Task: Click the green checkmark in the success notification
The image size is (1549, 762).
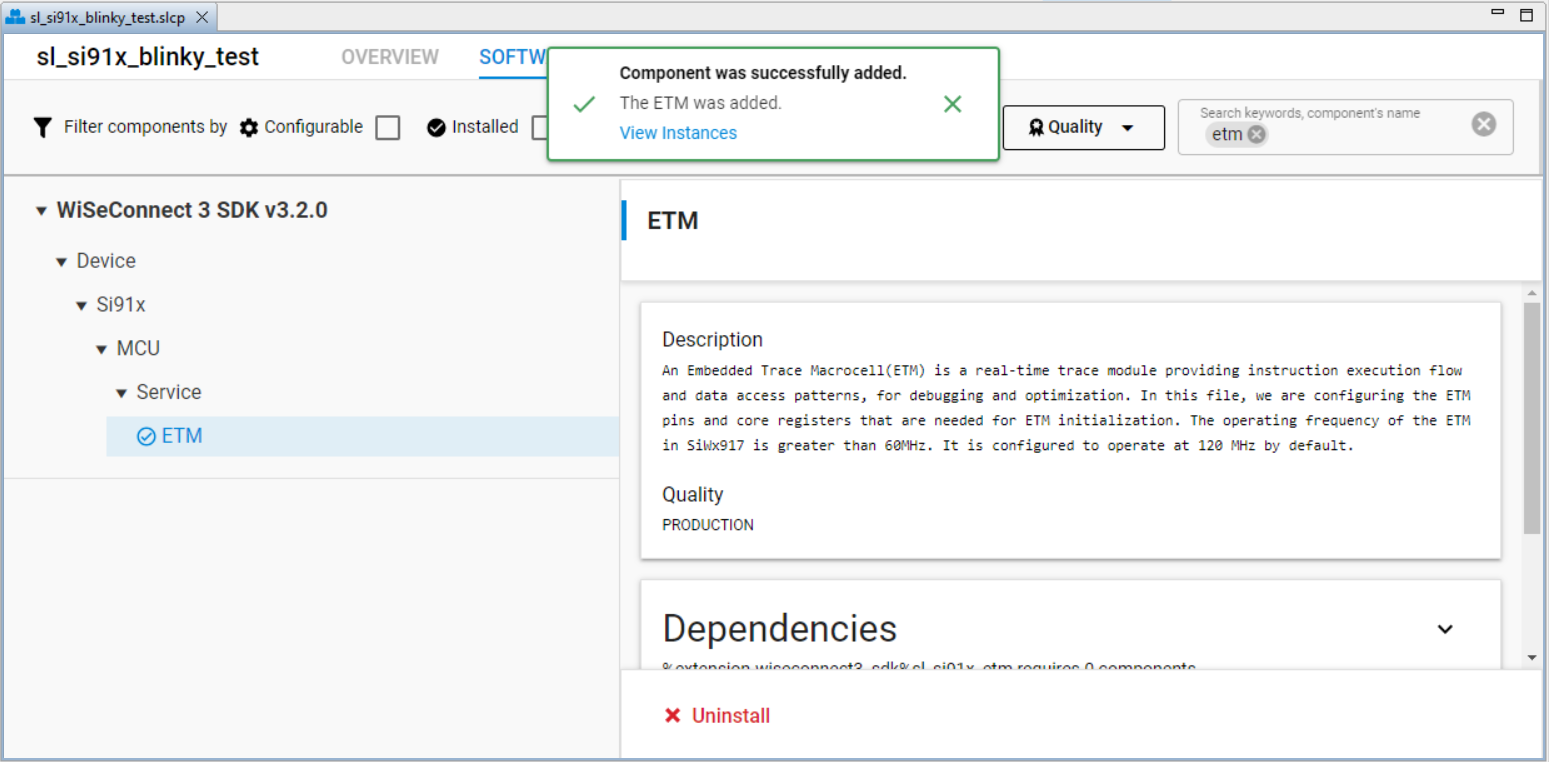Action: click(x=584, y=103)
